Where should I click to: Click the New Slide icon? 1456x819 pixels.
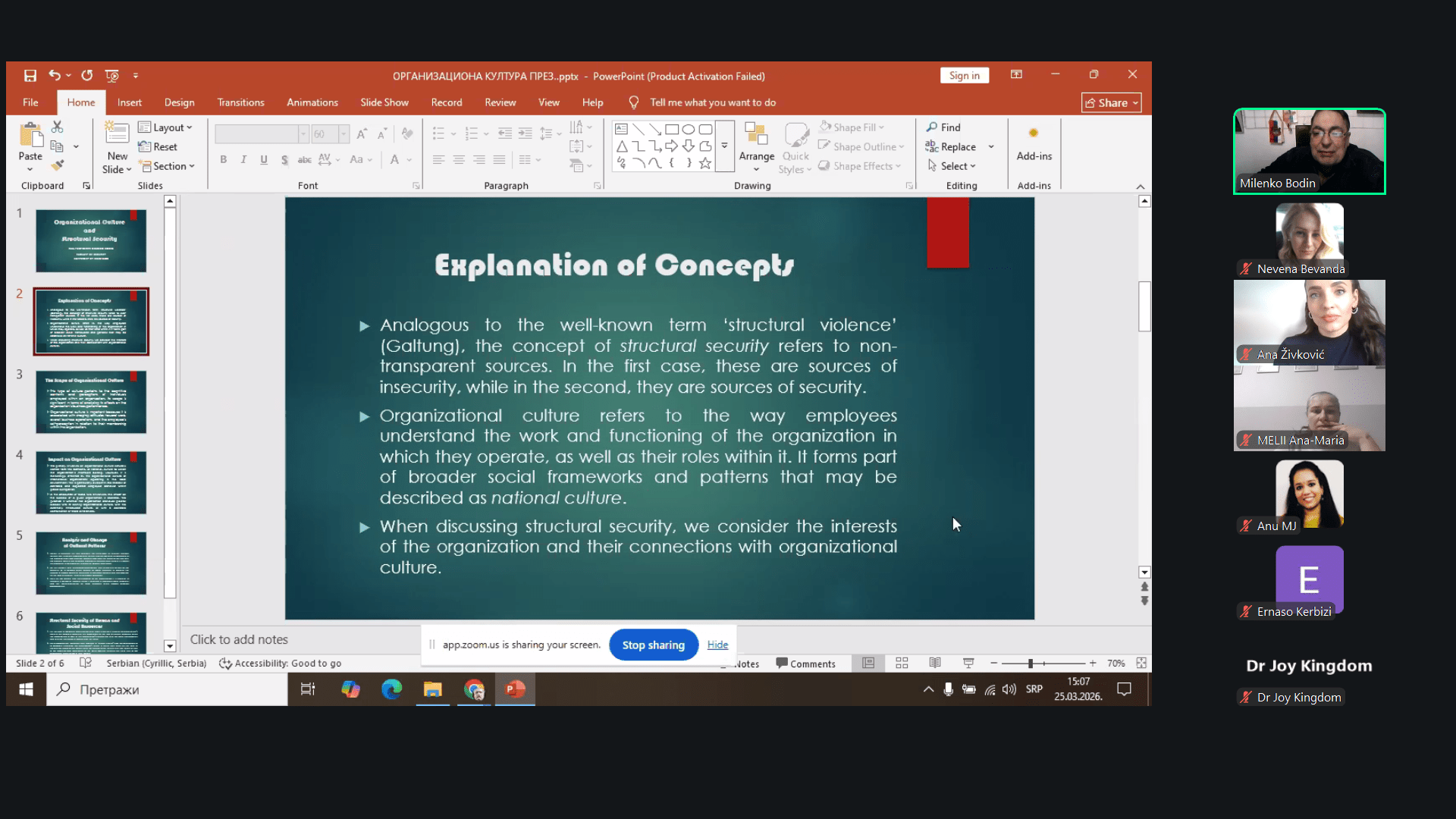[x=117, y=135]
